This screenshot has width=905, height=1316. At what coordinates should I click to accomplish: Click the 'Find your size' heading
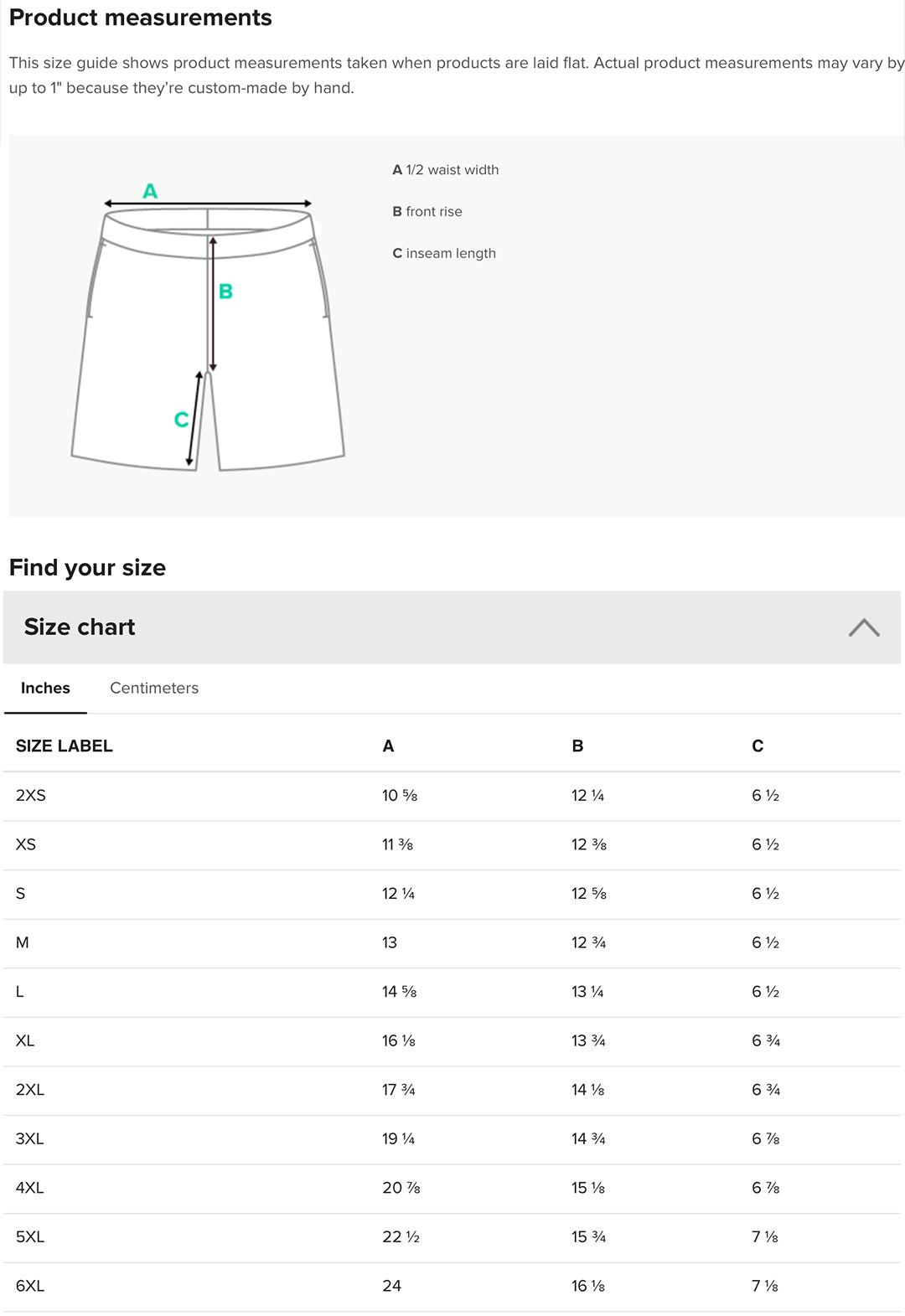(x=87, y=568)
